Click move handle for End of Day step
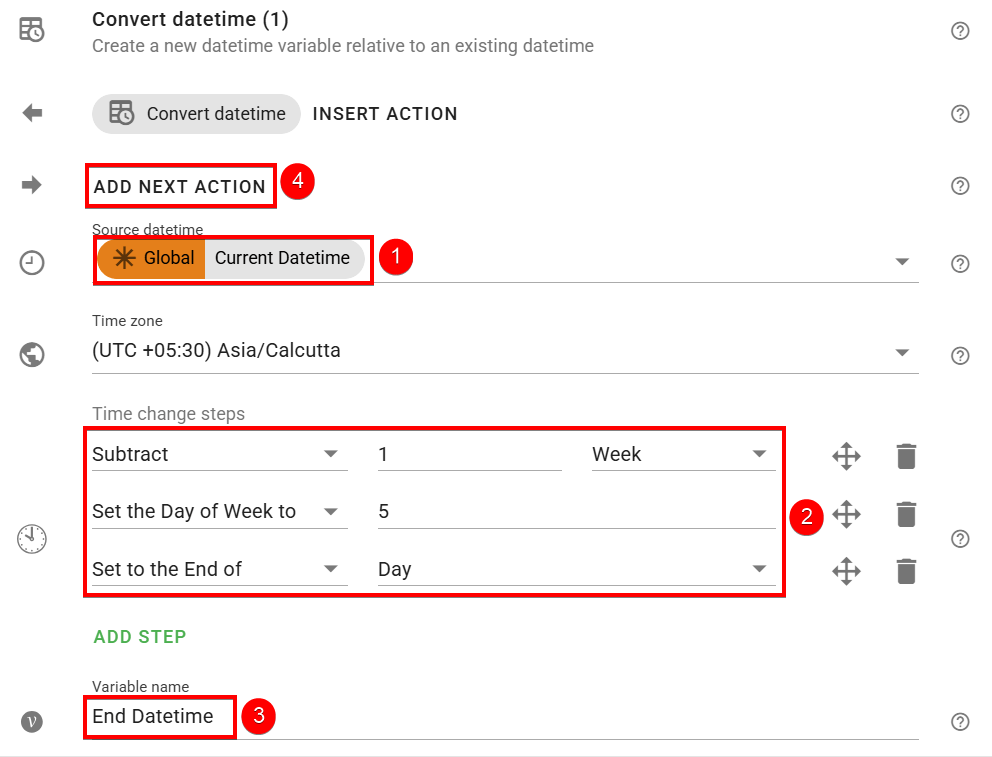Viewport: 992px width, 757px height. pos(846,571)
